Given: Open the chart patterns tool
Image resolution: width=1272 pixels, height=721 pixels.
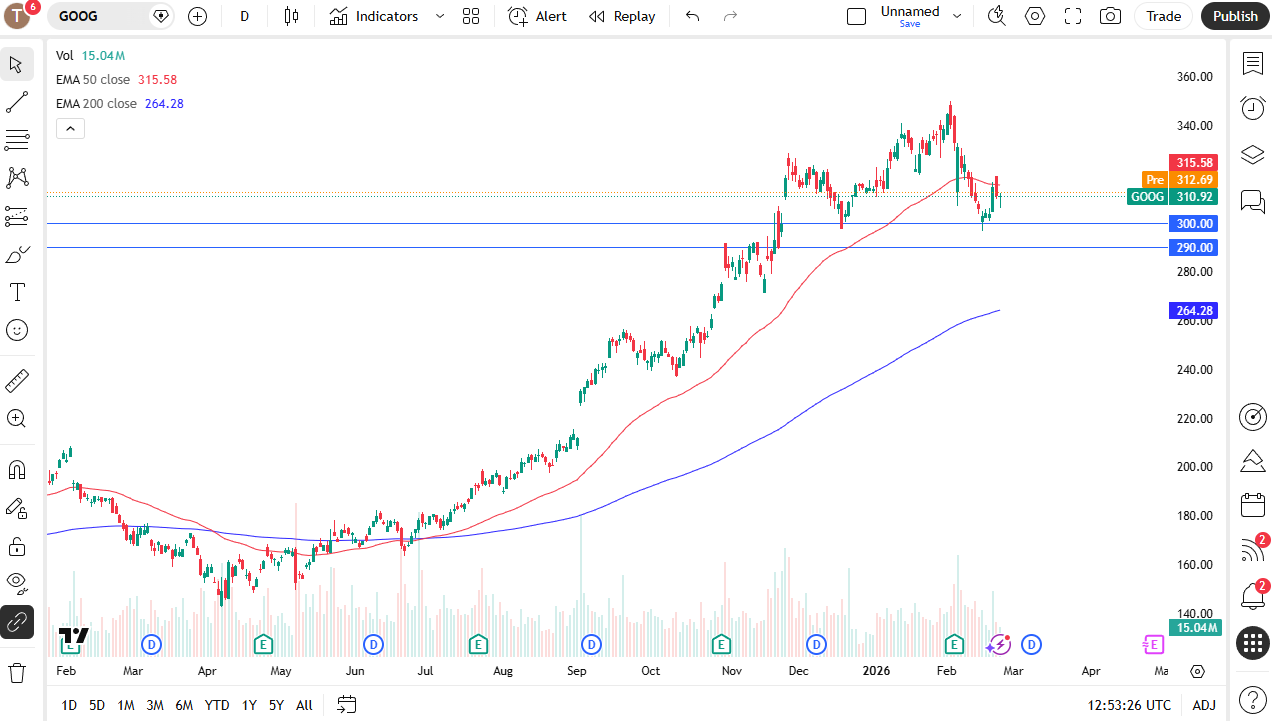Looking at the screenshot, I should [17, 178].
